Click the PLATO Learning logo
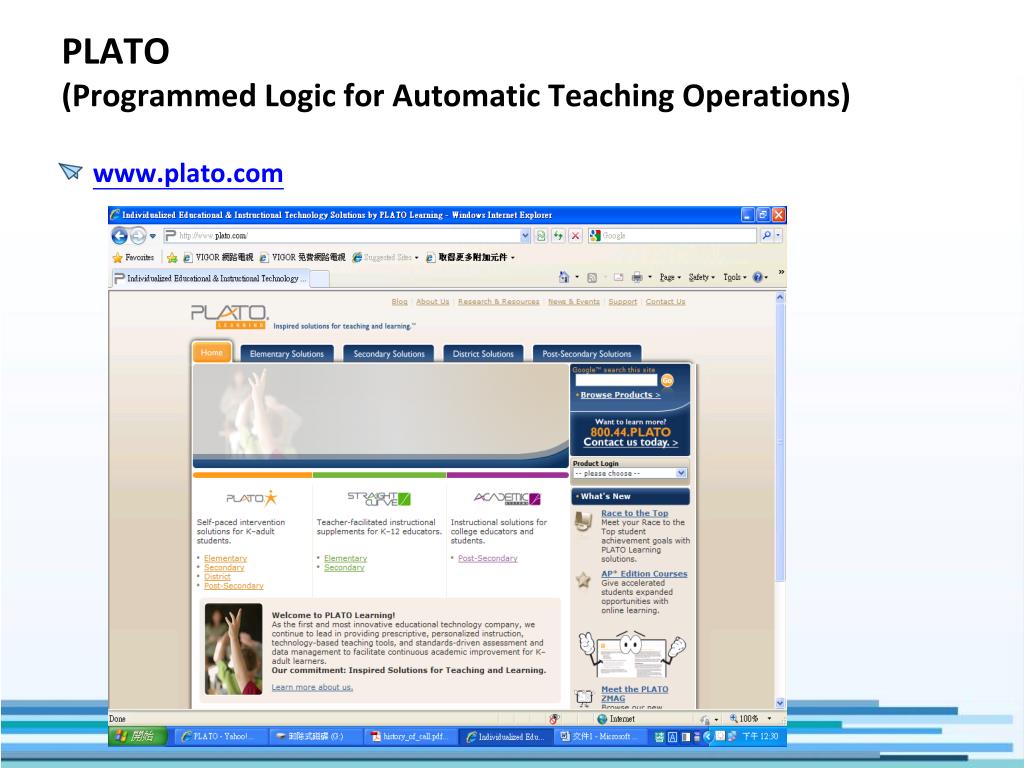Screen dimensions: 1024x768 coord(229,316)
